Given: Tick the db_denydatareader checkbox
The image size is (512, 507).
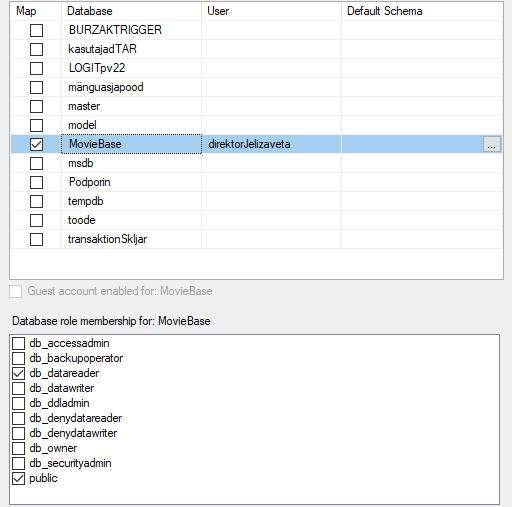Looking at the screenshot, I should pyautogui.click(x=18, y=418).
